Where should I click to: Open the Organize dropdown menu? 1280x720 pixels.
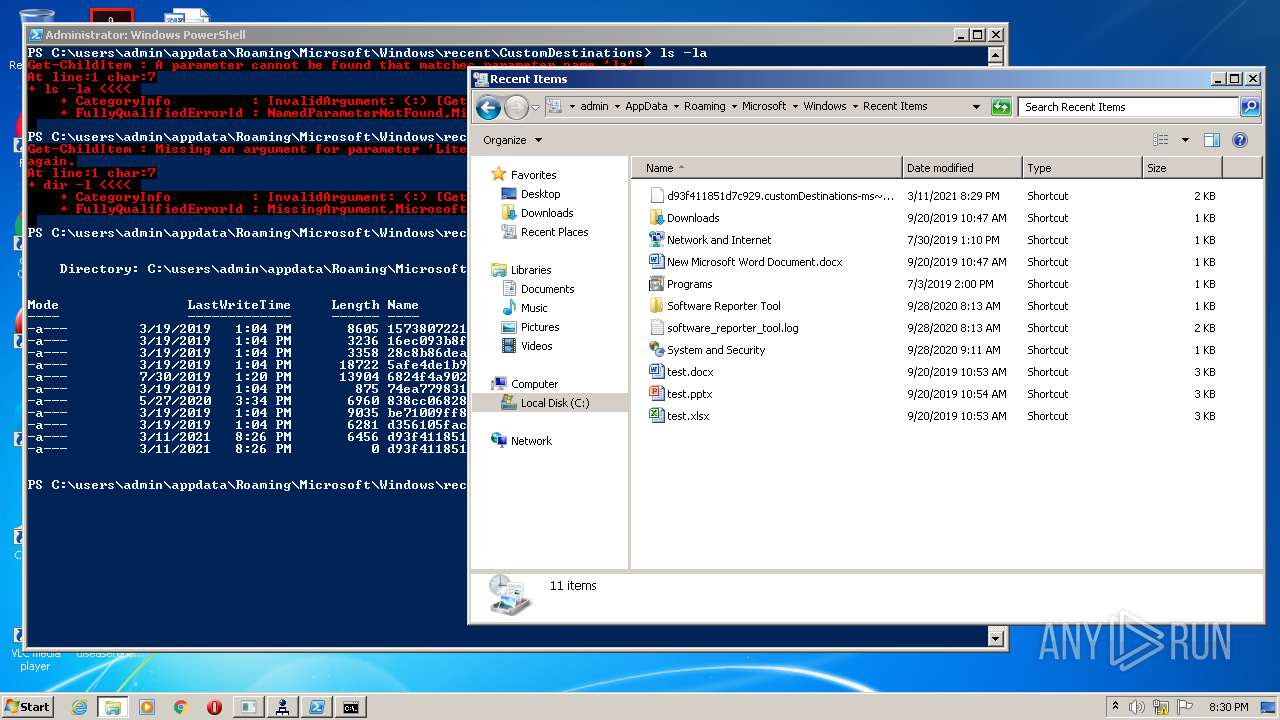click(512, 140)
